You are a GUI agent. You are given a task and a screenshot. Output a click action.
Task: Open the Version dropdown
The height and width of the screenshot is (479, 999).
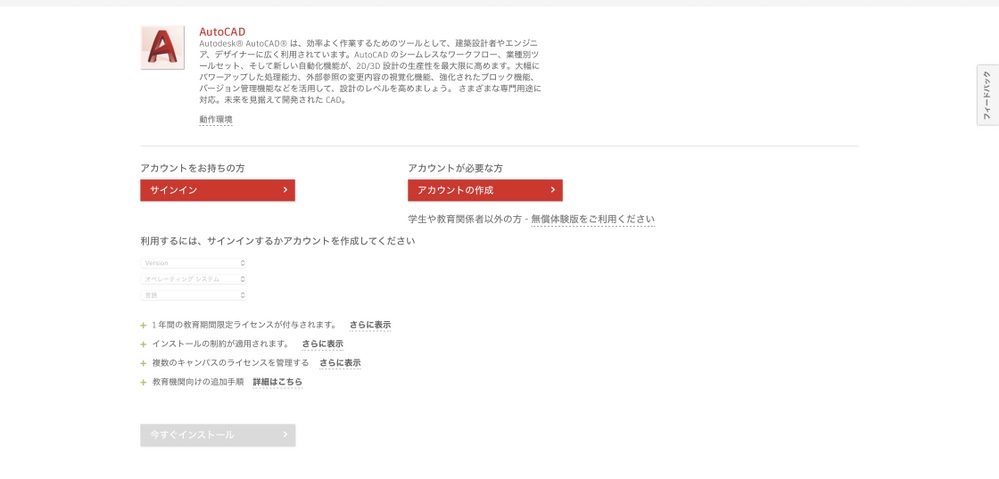194,262
